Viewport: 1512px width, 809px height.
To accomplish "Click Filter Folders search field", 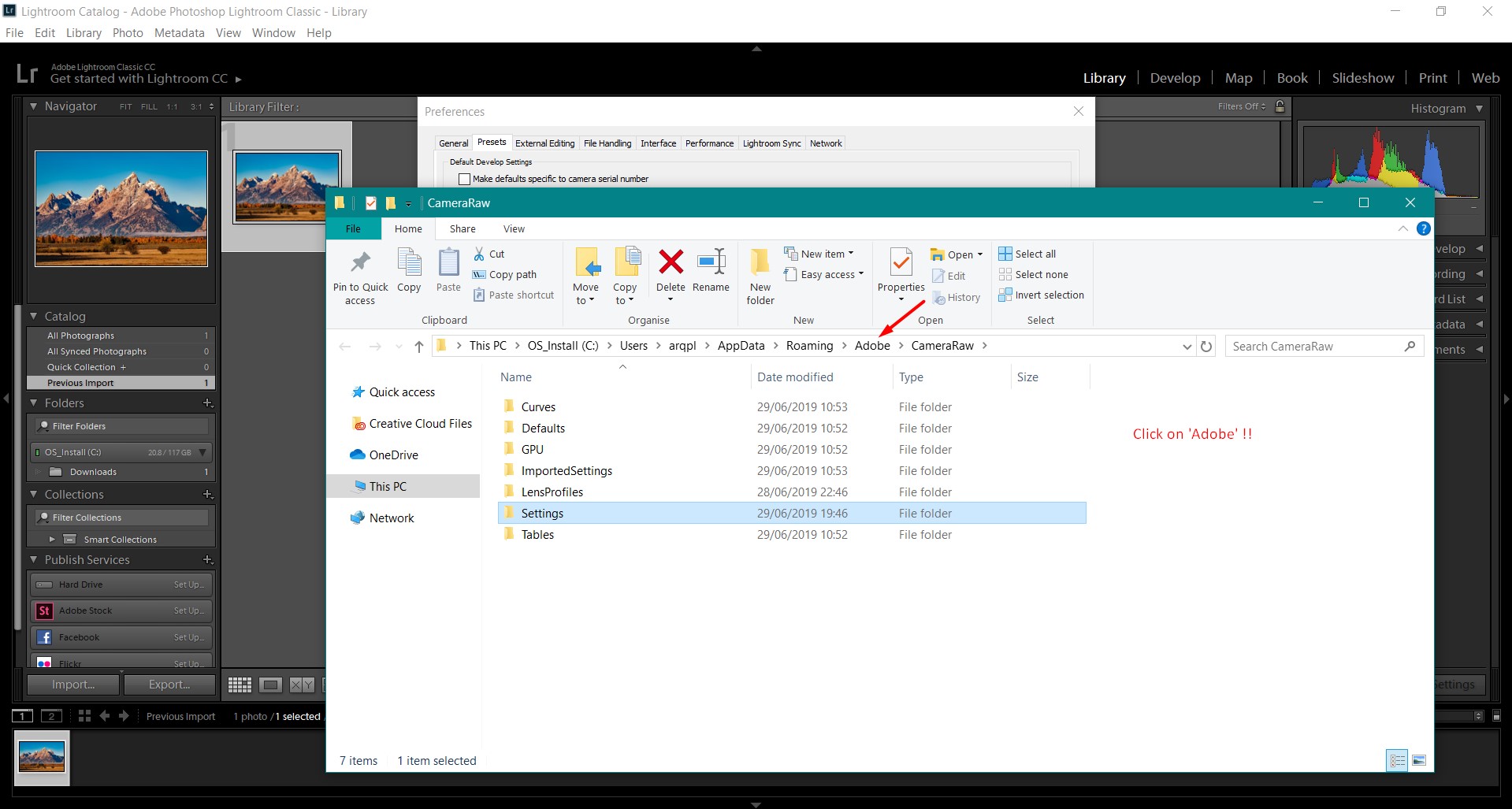I will (x=122, y=426).
